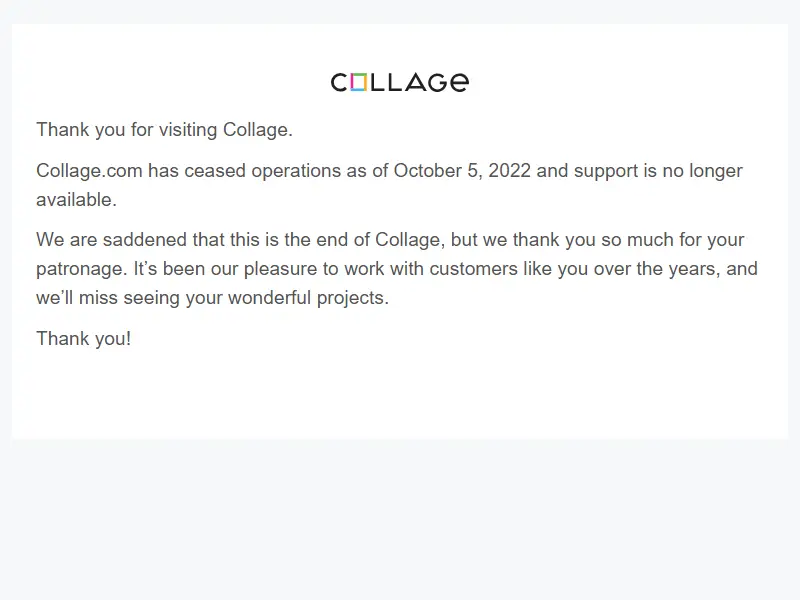This screenshot has height=600, width=800.
Task: Click the colorful square O in logo
Action: (359, 82)
